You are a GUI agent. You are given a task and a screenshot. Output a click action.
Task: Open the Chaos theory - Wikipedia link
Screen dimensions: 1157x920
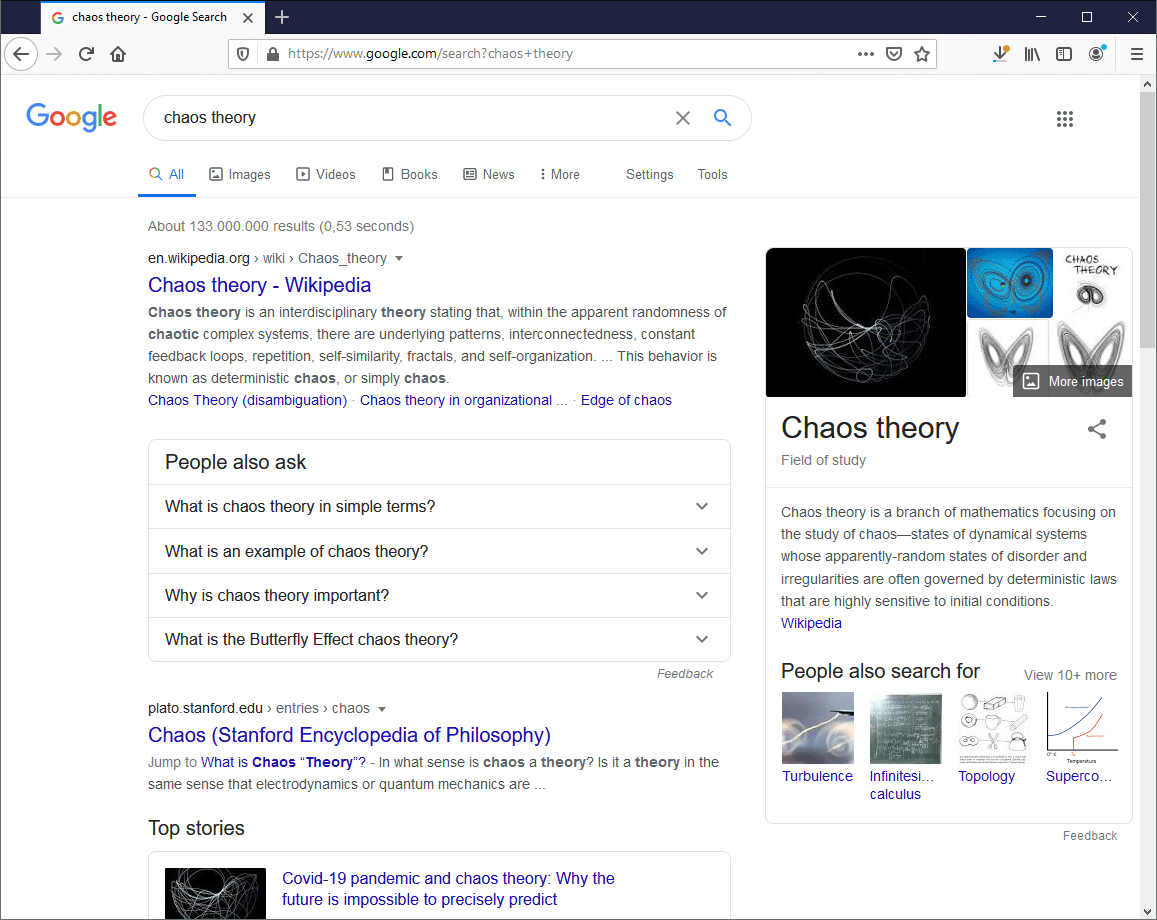coord(259,285)
